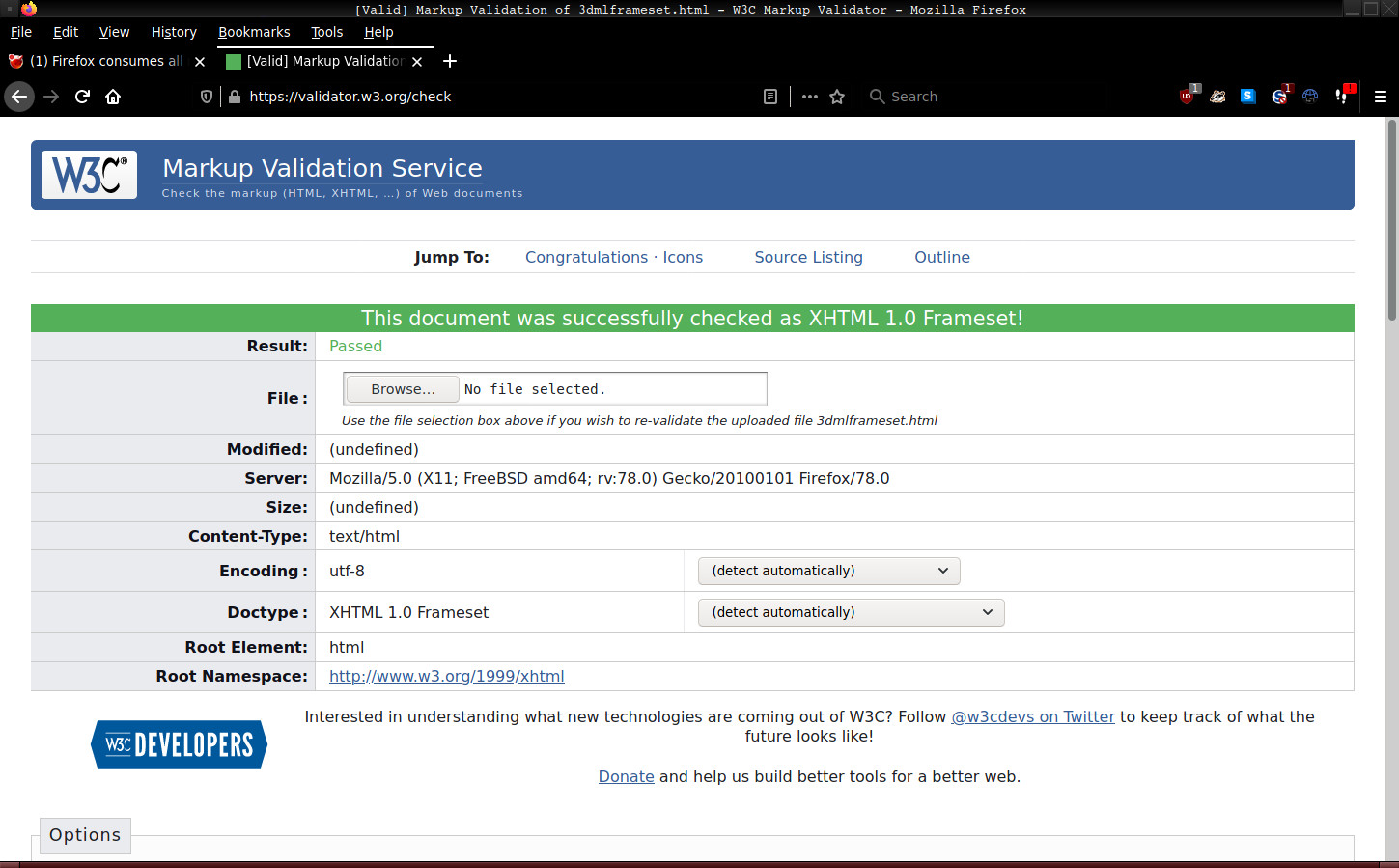Viewport: 1399px width, 868px height.
Task: Open the xhtml namespace URL link
Action: coord(446,676)
